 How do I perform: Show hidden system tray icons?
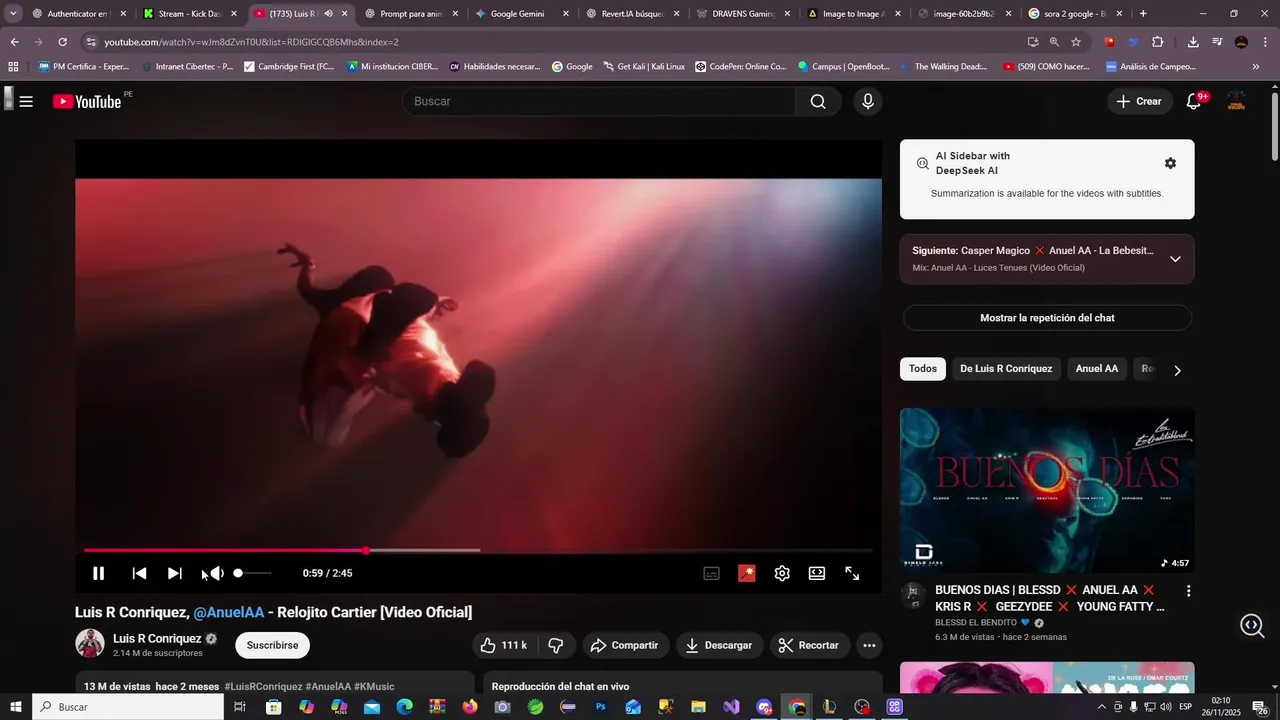(x=1101, y=707)
